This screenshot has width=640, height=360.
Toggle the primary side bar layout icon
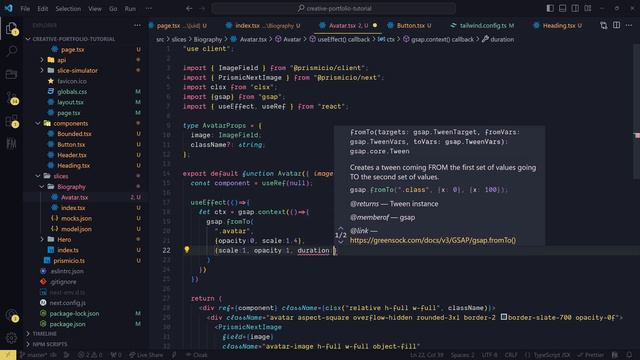[550, 9]
